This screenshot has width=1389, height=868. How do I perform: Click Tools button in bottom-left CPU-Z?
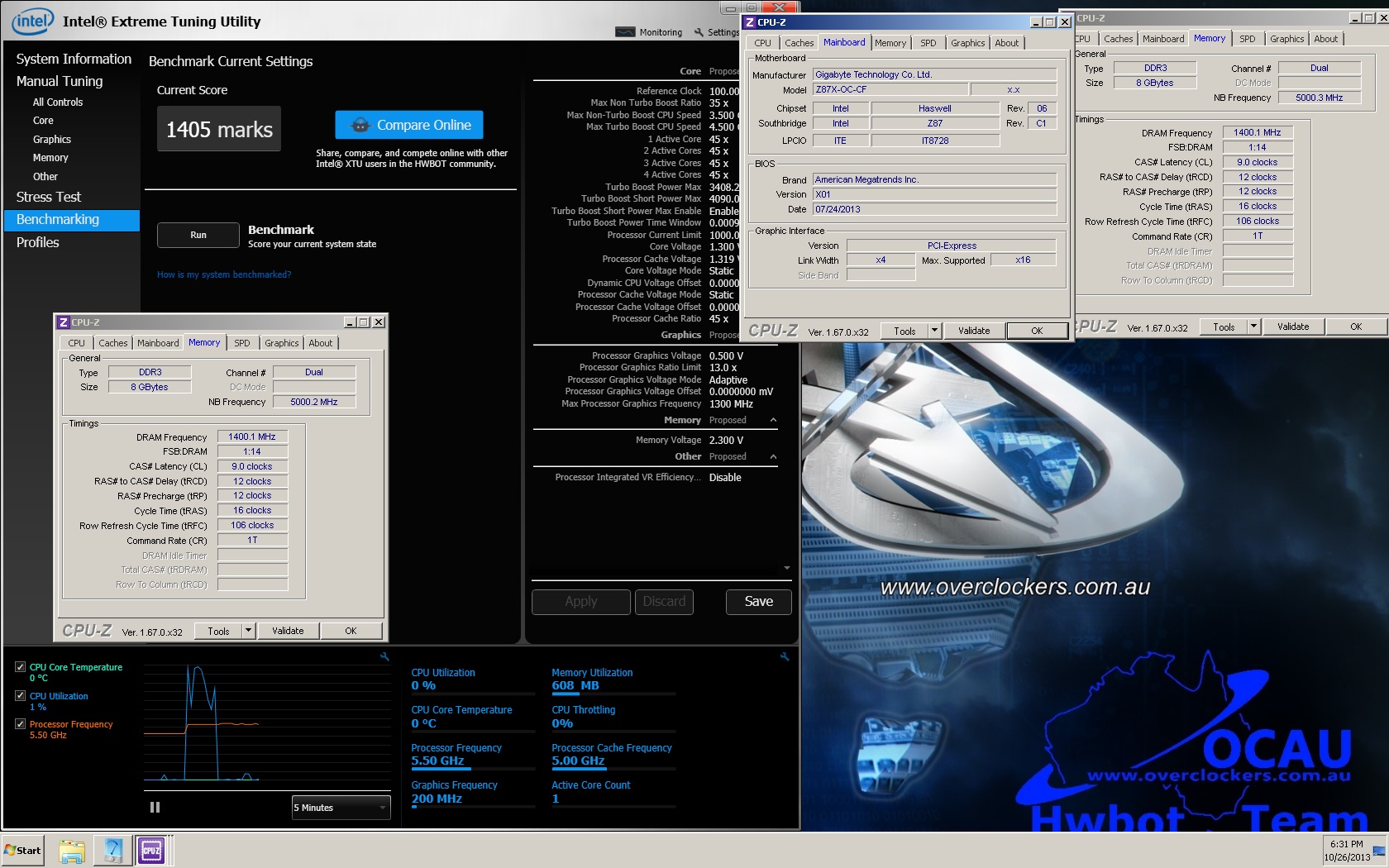point(218,631)
